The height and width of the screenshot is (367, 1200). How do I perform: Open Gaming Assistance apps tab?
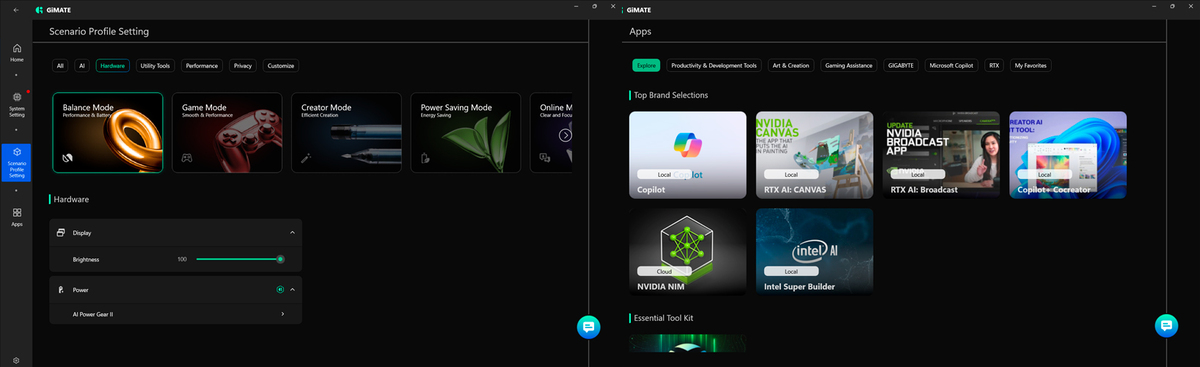[848, 66]
